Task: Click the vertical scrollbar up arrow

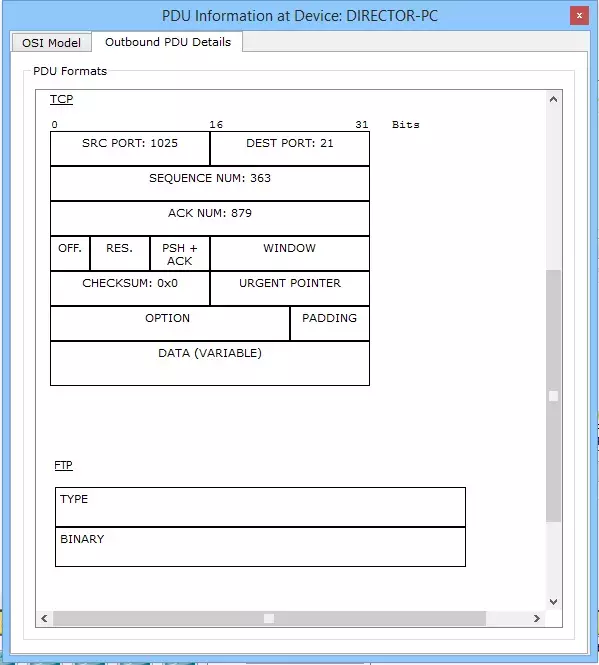Action: pyautogui.click(x=553, y=99)
